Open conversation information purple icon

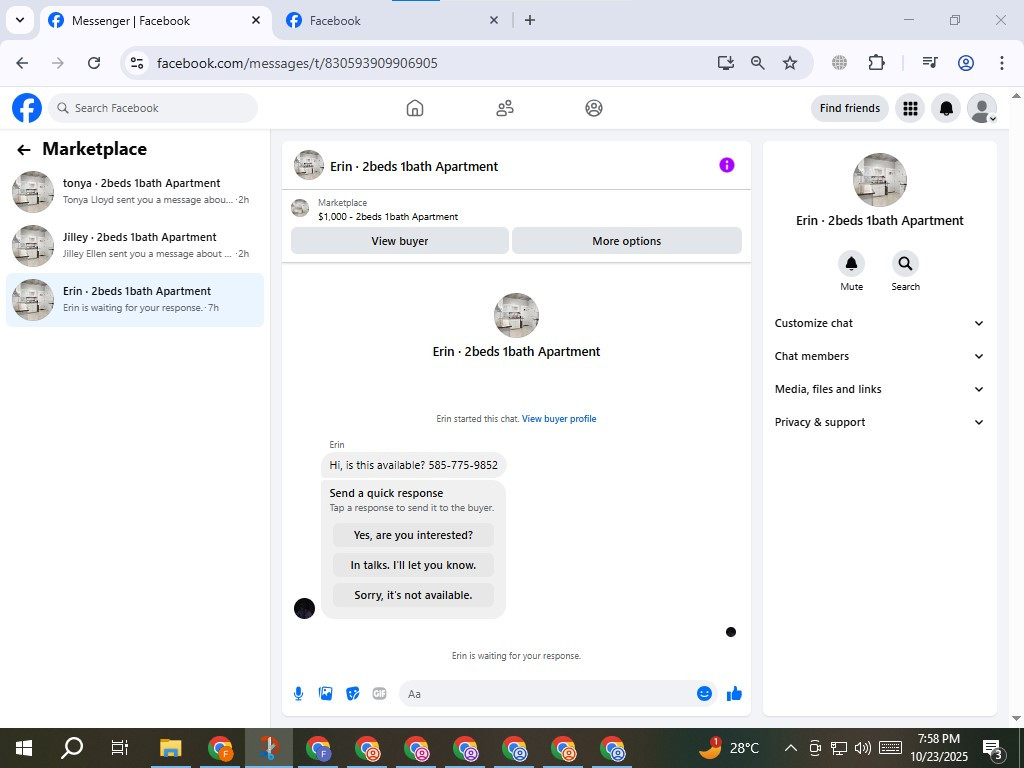coord(727,165)
